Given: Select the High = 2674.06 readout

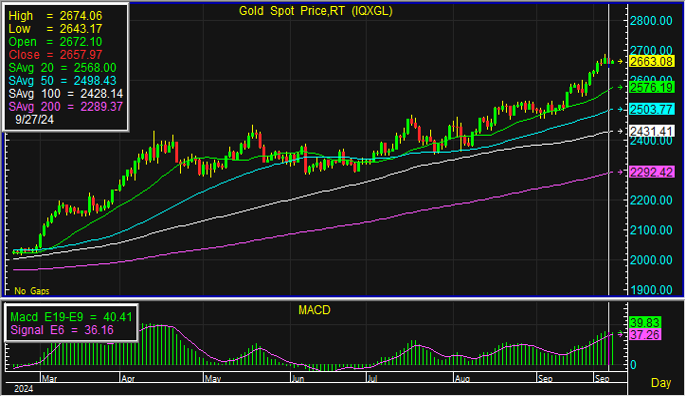Looking at the screenshot, I should 55,16.
